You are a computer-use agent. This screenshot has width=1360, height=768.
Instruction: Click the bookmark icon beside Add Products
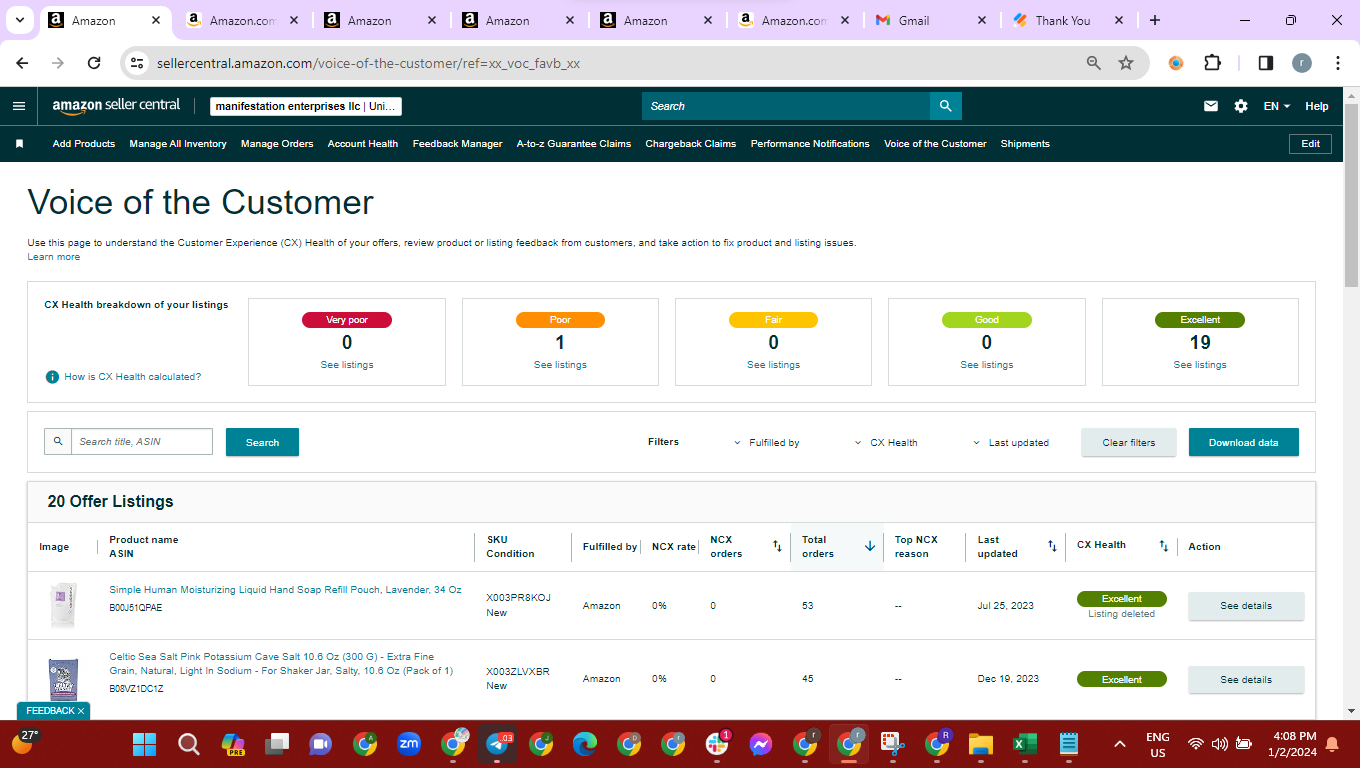(x=19, y=144)
